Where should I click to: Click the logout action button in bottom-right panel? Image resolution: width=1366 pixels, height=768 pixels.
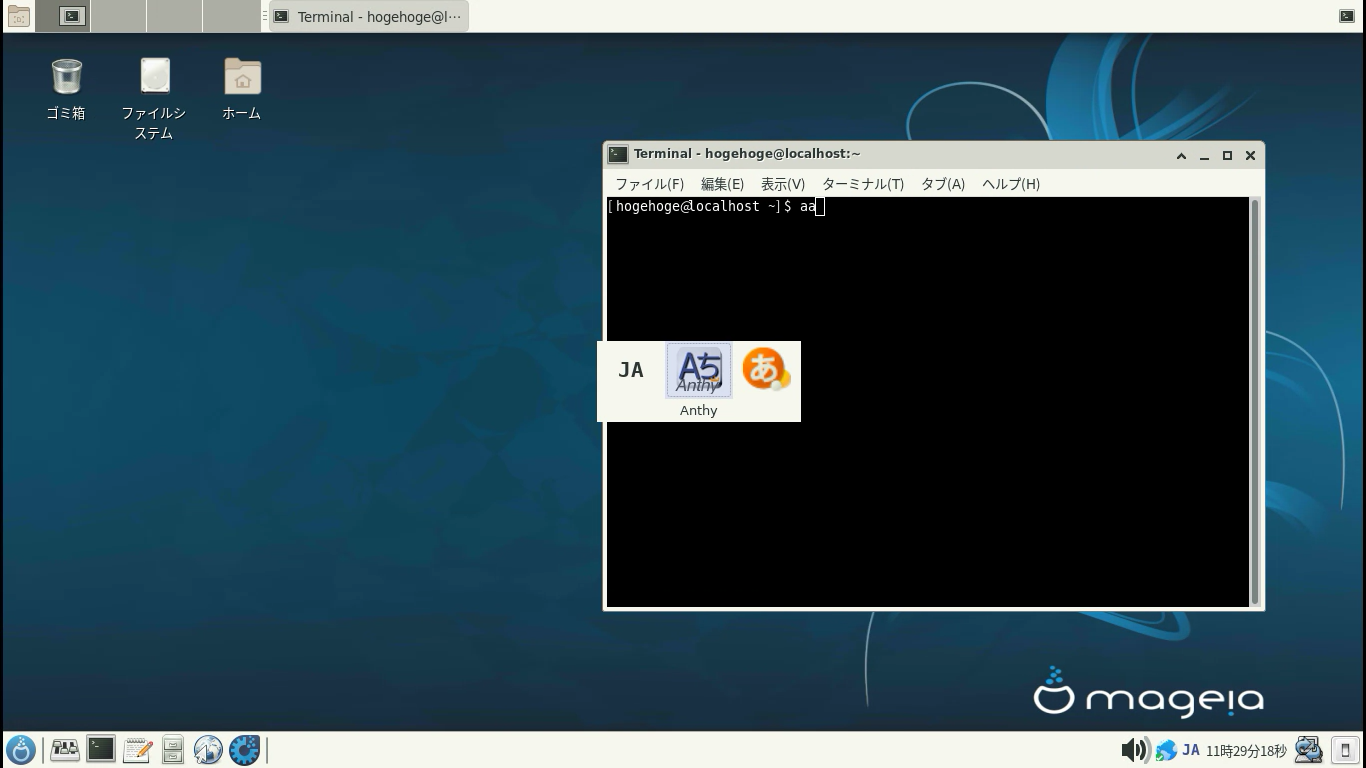pos(1345,750)
